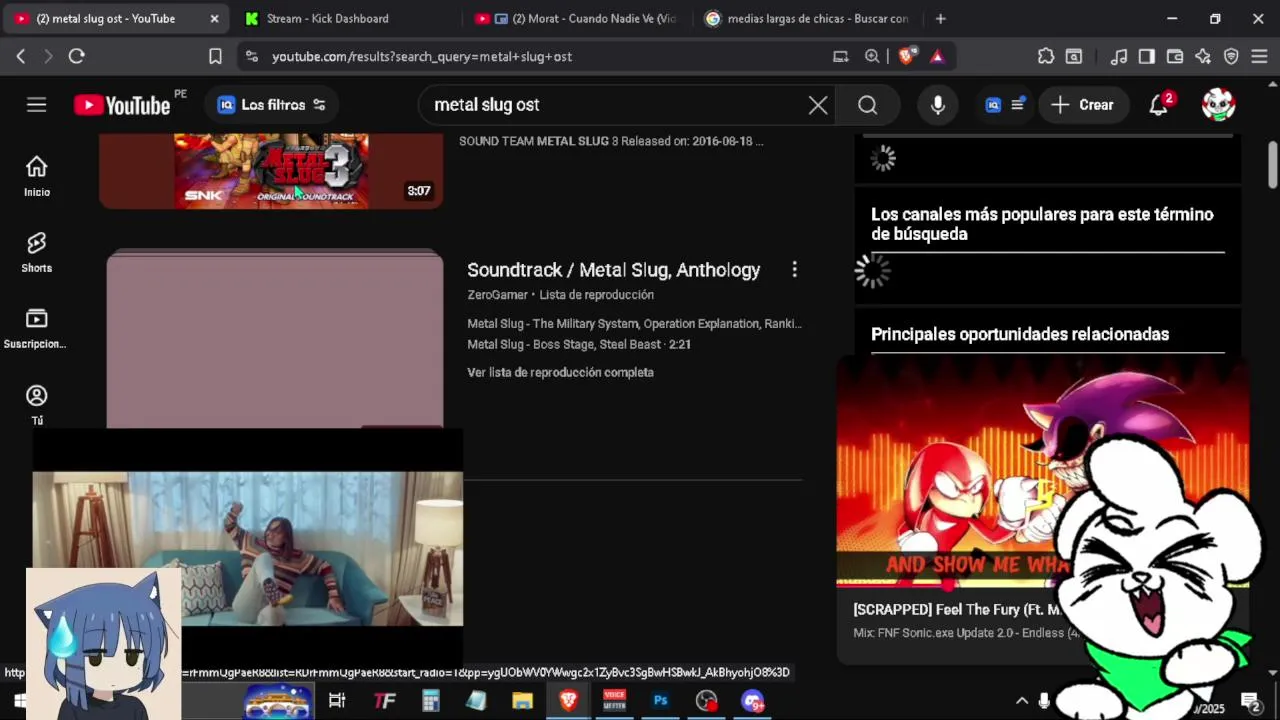1280x720 pixels.
Task: Toggle the browser sidebar panel
Action: 1147,57
